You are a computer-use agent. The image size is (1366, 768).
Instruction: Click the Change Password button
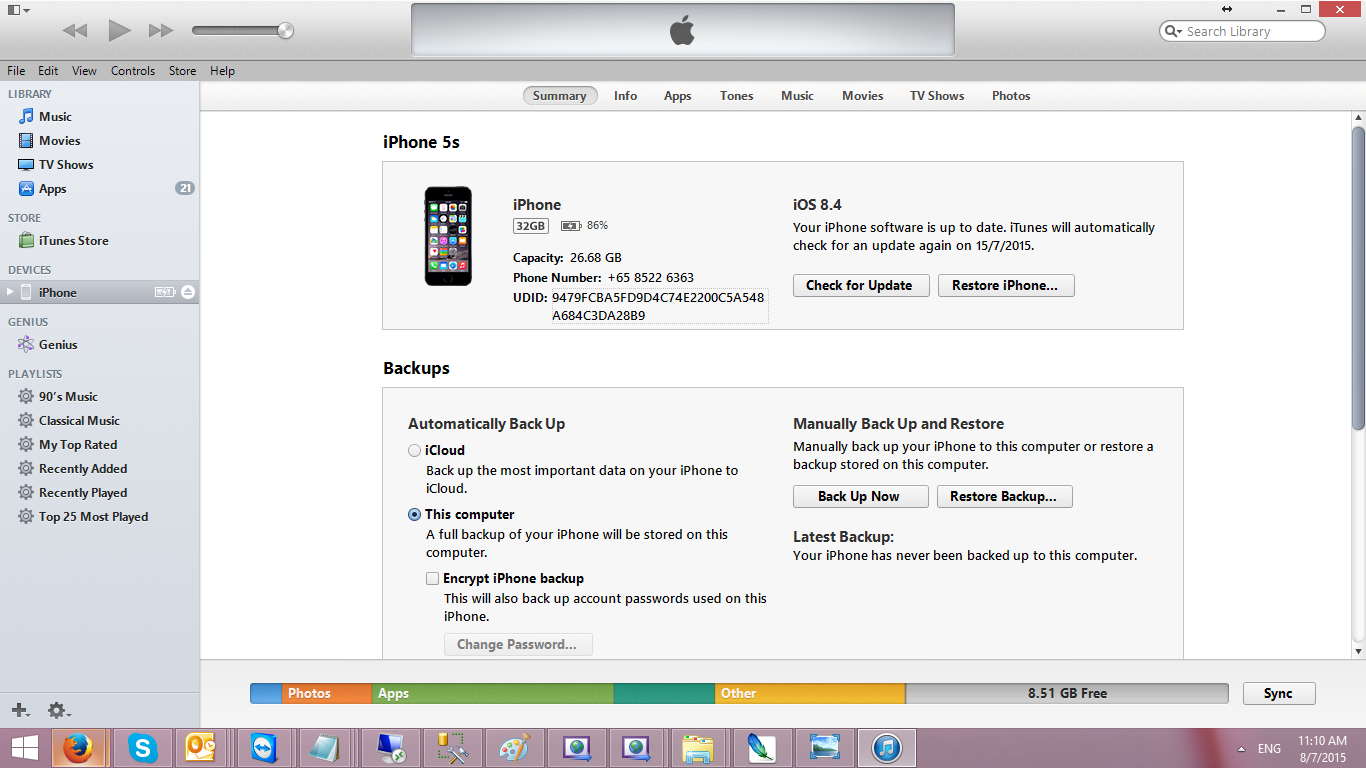[518, 645]
